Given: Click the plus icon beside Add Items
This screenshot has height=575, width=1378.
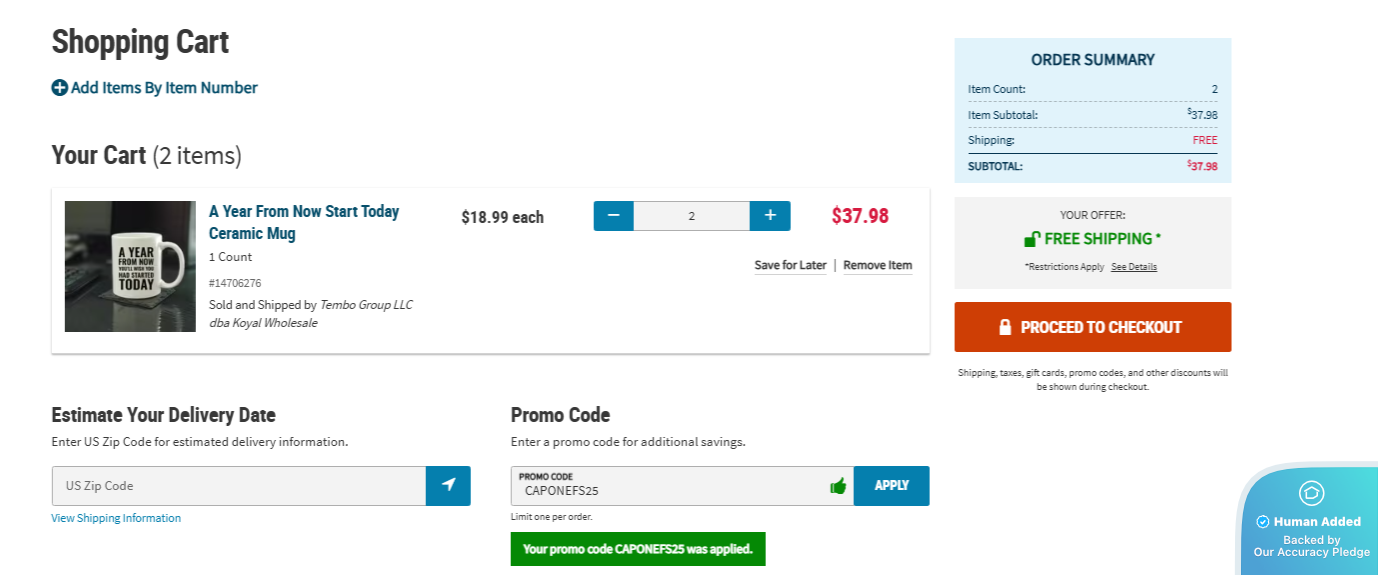Looking at the screenshot, I should click(60, 88).
